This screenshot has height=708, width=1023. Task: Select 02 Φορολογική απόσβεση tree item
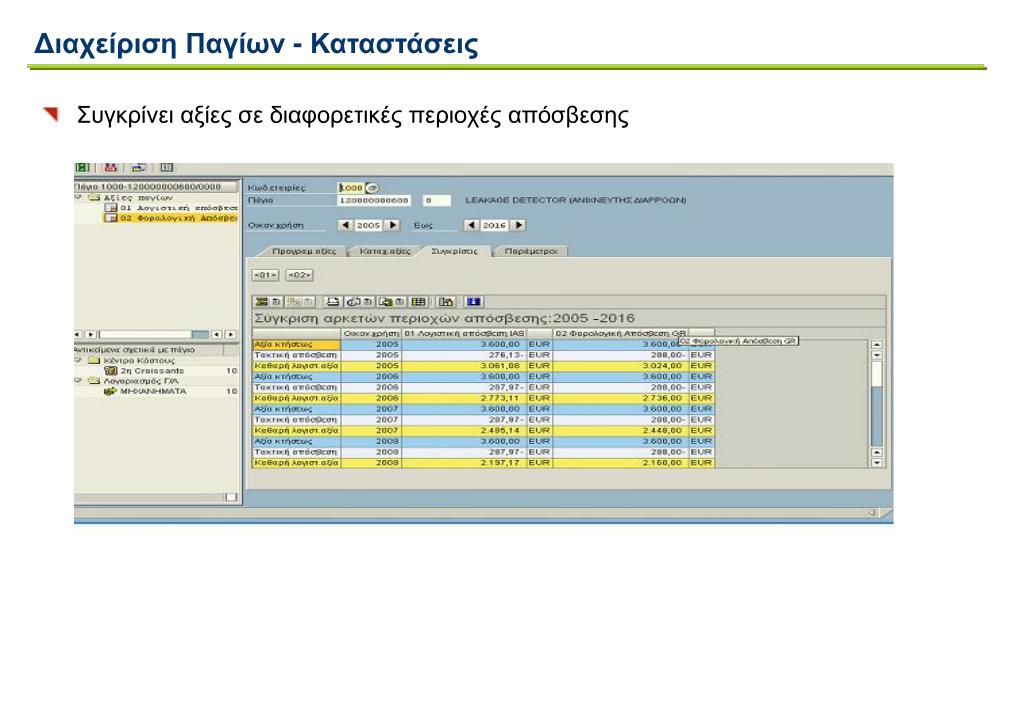click(171, 218)
